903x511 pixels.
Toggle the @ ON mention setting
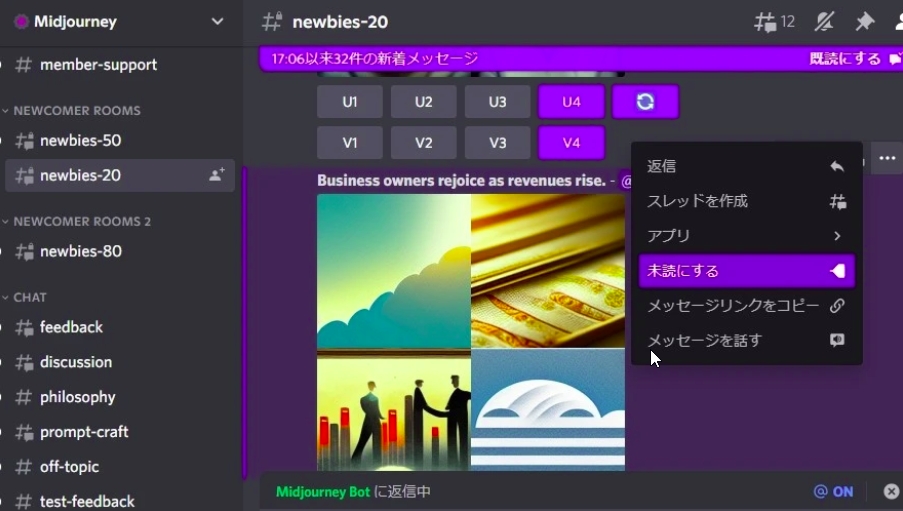tap(833, 491)
